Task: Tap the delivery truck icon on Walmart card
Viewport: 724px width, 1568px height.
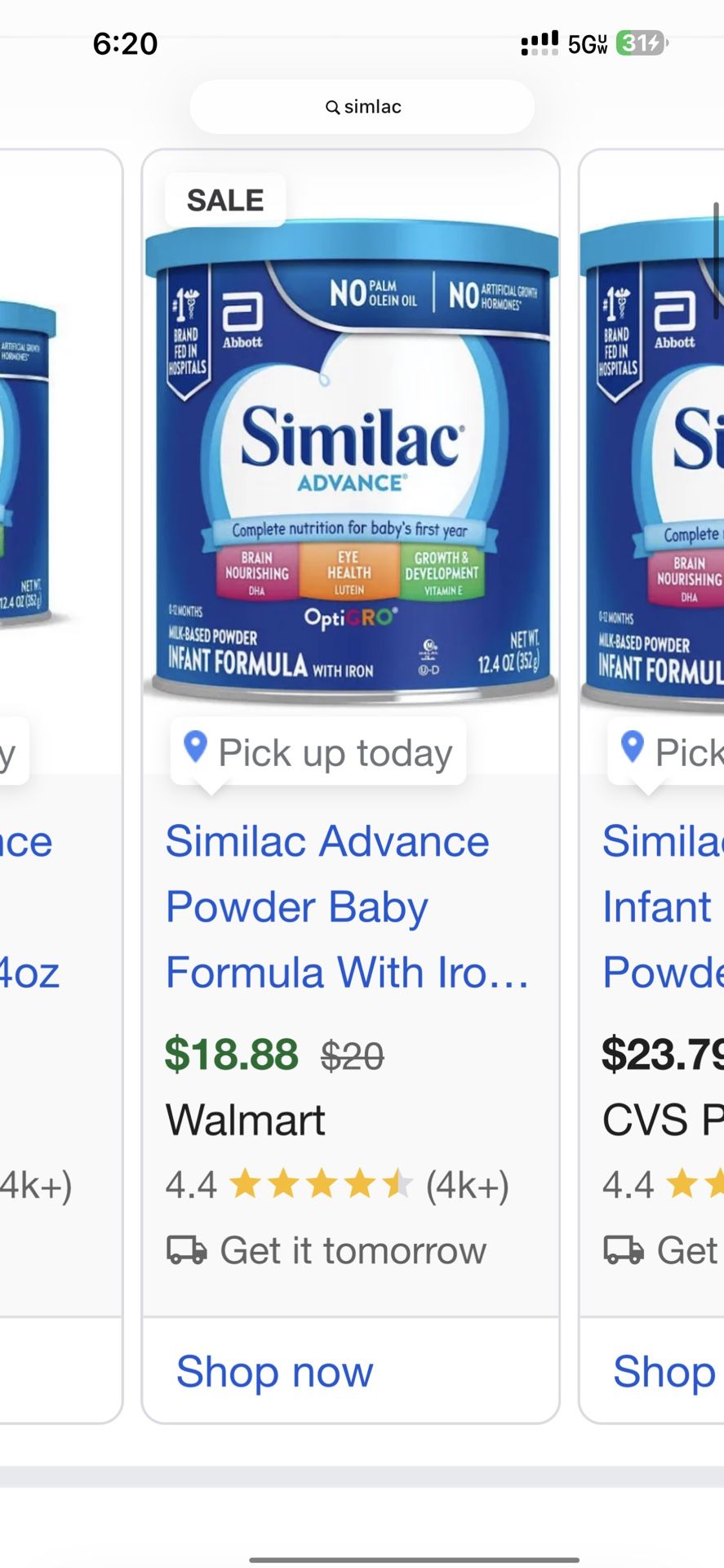Action: [x=187, y=1249]
